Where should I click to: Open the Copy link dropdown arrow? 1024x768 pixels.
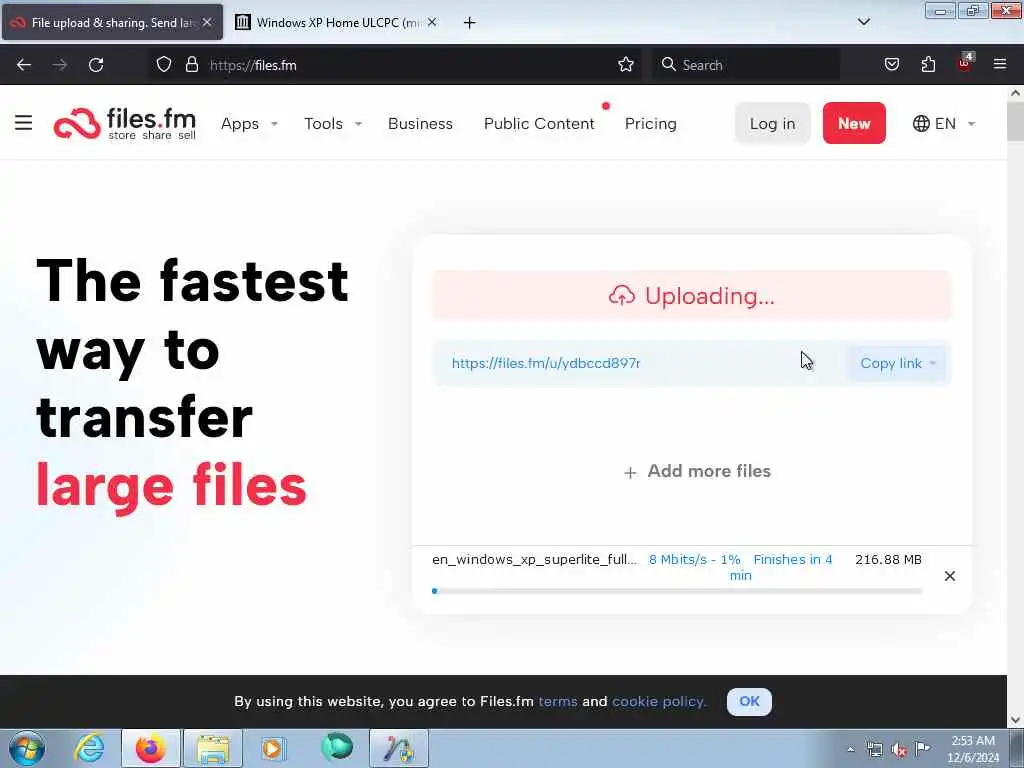point(933,363)
